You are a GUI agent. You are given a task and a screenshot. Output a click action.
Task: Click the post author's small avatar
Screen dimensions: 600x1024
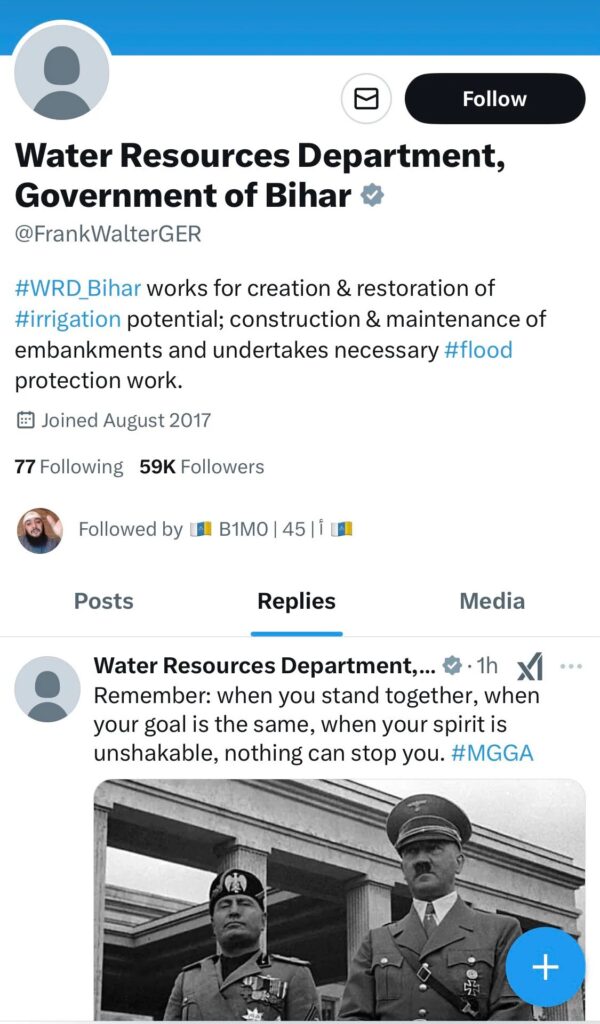[47, 689]
